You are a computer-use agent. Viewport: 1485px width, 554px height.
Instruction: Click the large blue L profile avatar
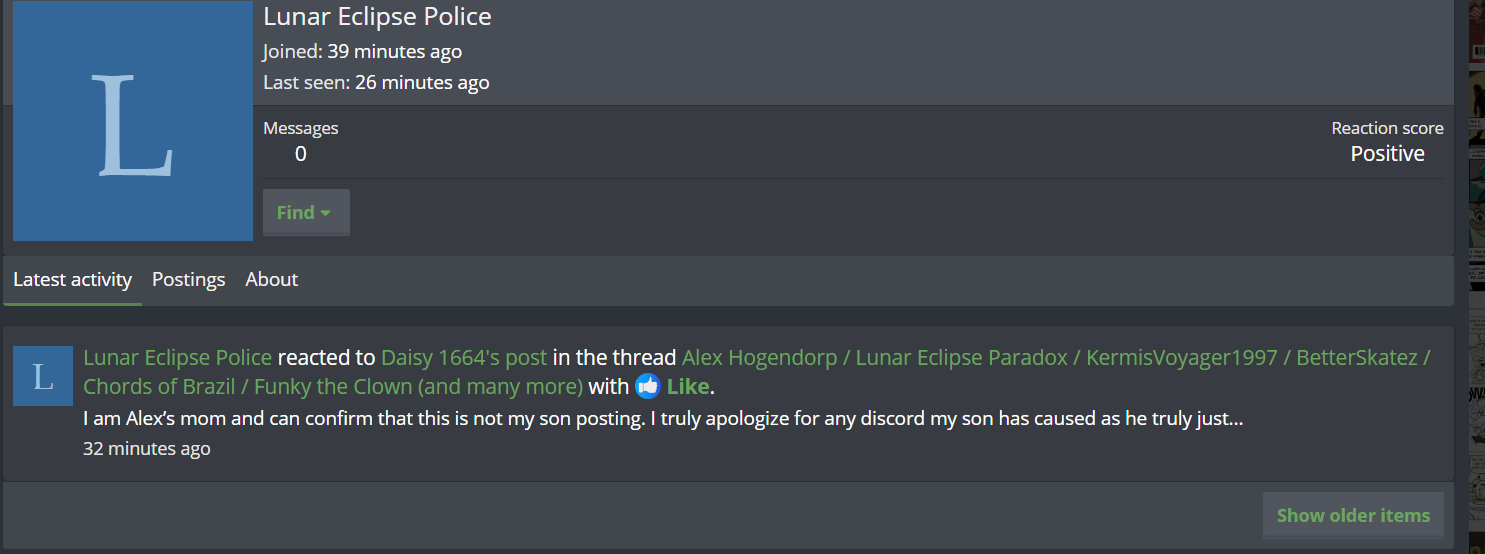(x=133, y=121)
